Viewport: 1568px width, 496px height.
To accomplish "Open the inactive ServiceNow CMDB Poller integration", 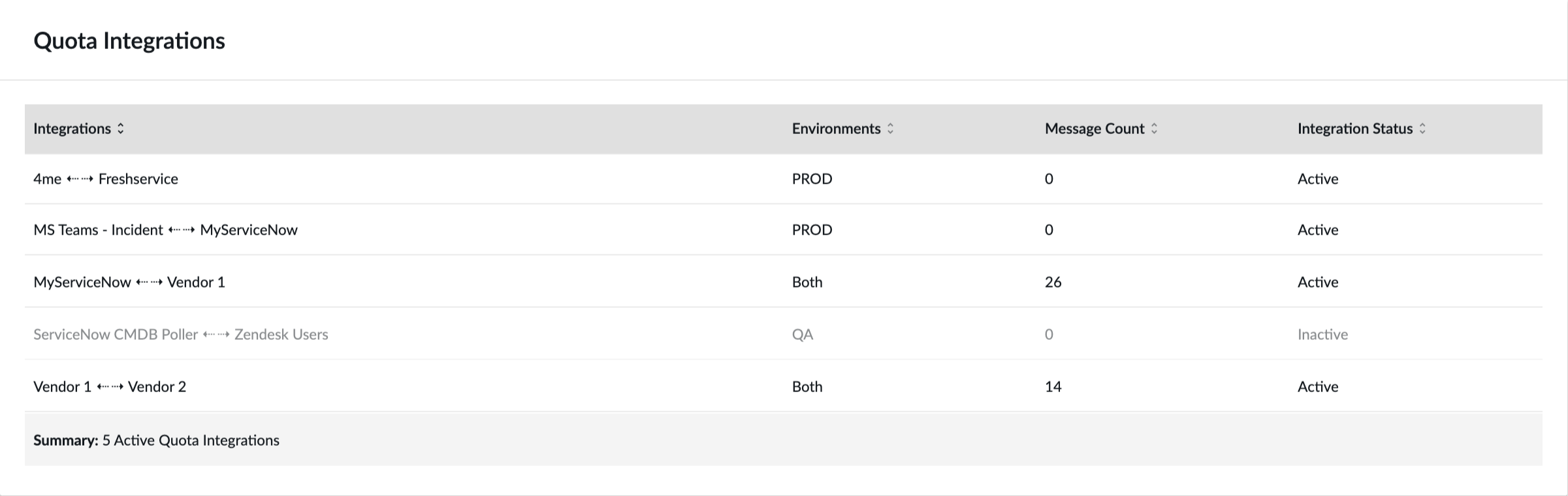I will [x=784, y=334].
